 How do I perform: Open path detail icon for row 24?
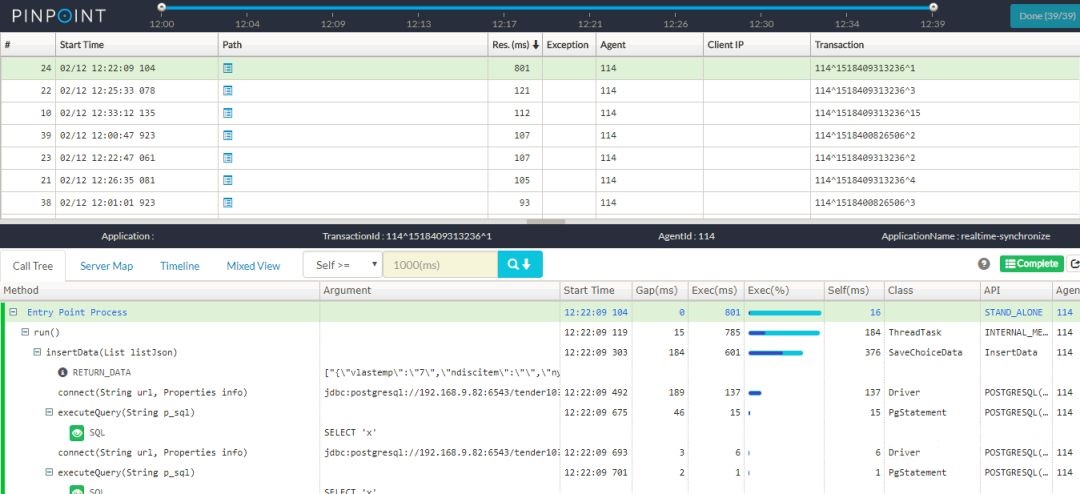228,68
